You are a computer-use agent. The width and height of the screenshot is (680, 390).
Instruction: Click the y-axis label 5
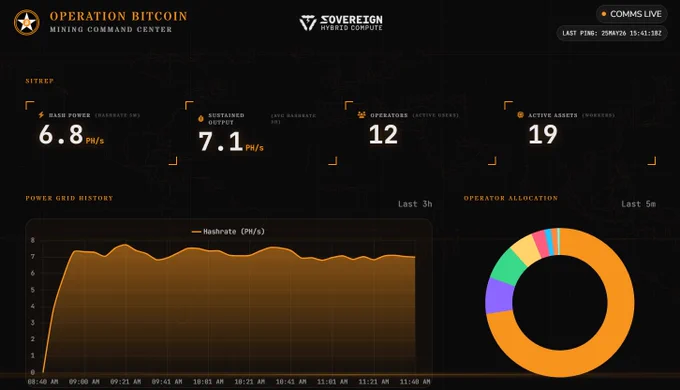[33, 290]
